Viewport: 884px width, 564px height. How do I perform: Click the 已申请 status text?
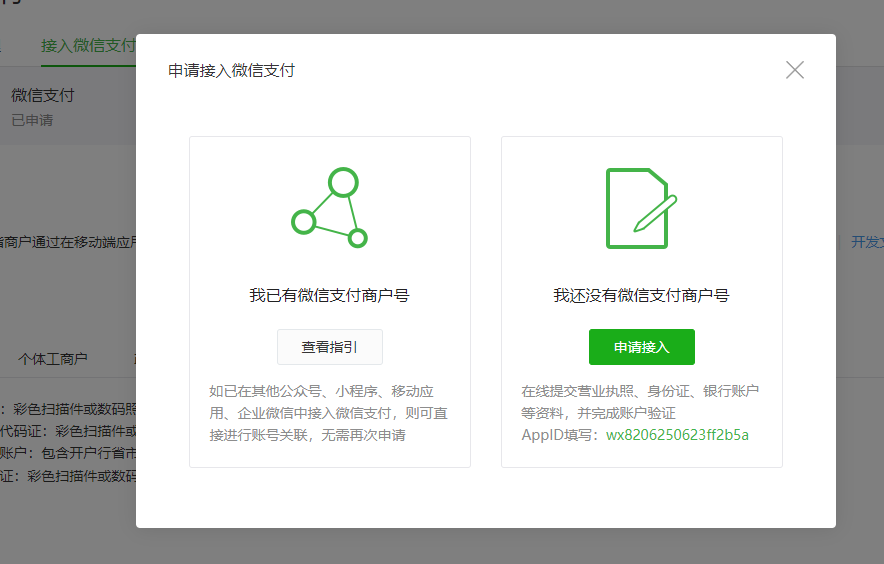[32, 120]
